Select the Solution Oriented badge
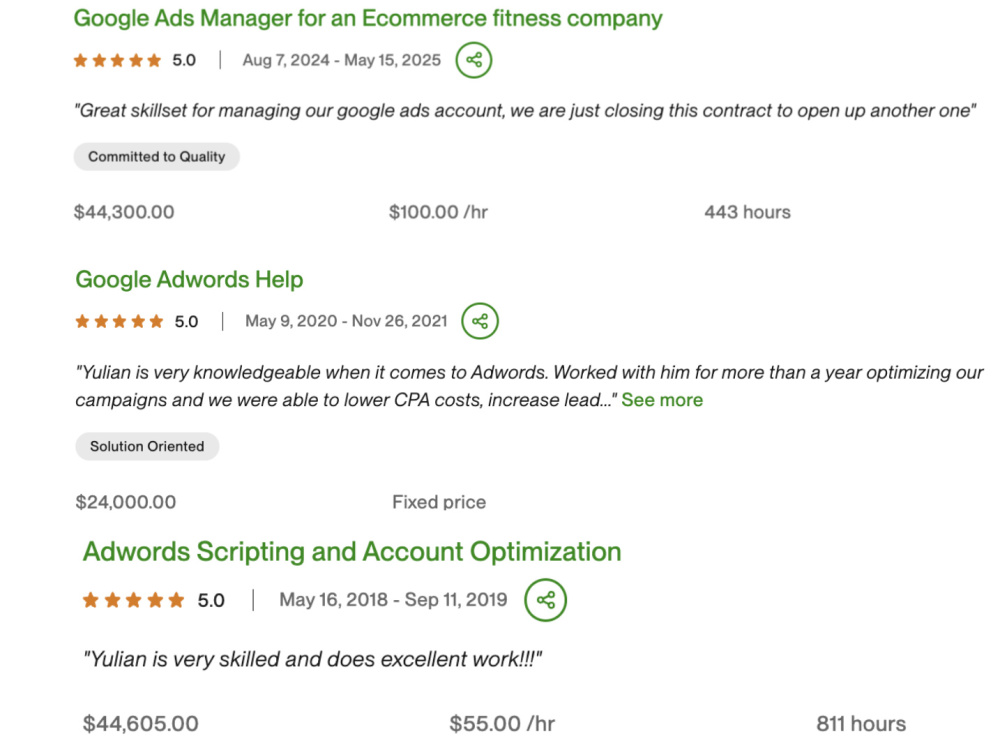 [147, 446]
